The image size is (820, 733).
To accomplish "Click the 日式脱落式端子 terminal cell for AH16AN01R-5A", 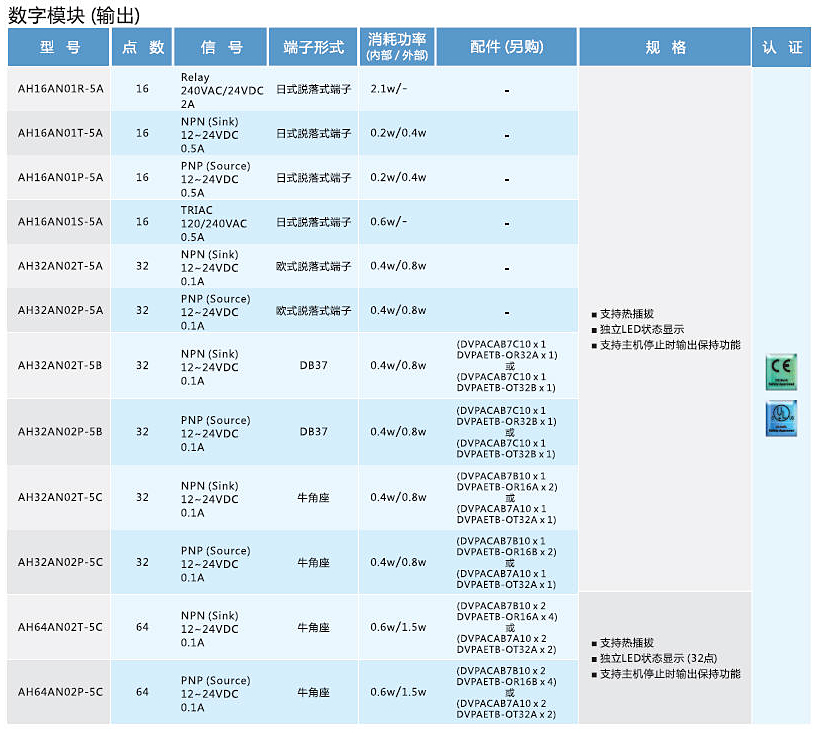I will click(313, 89).
